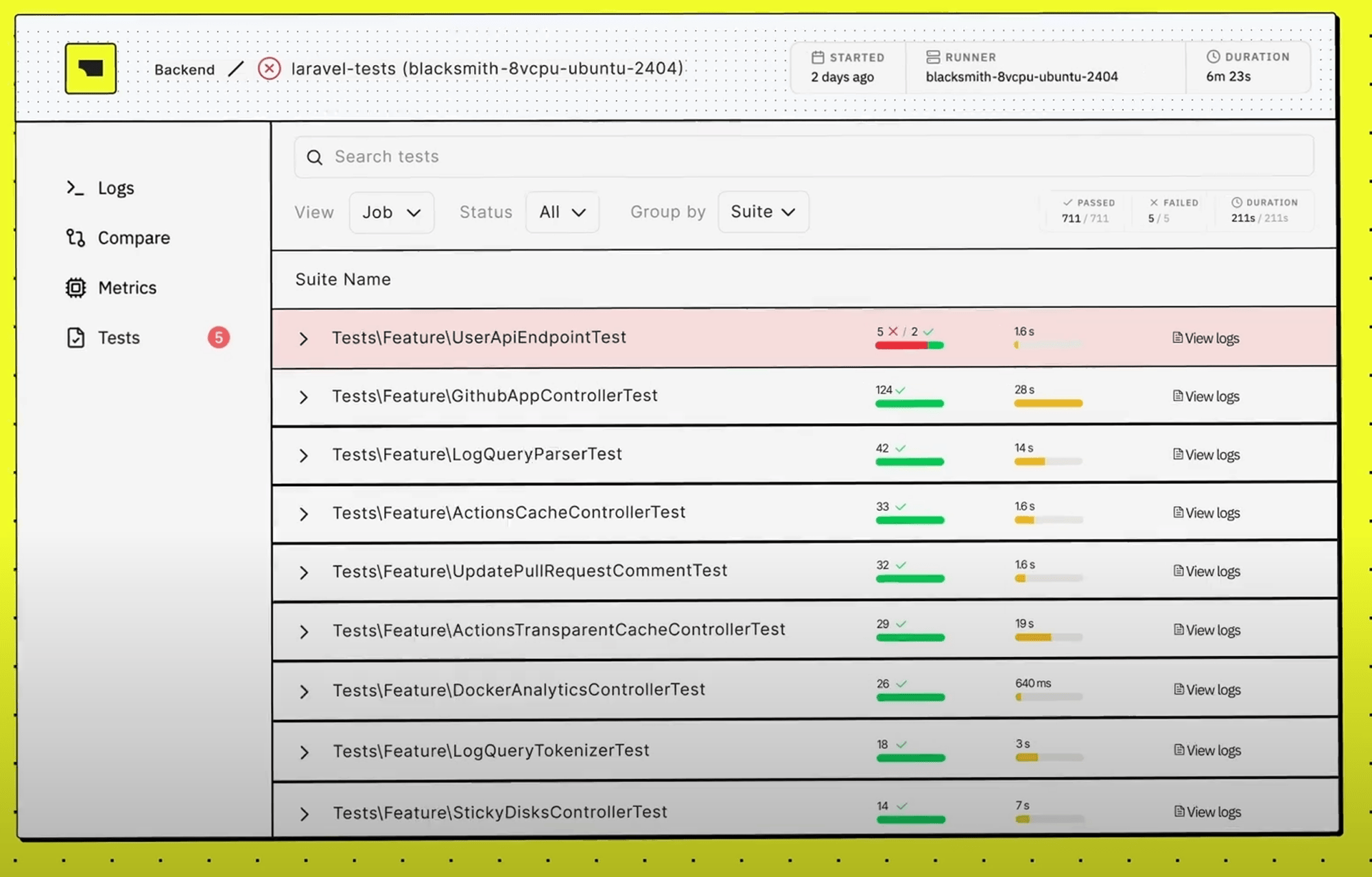The image size is (1372, 877).
Task: Expand the UserApiEndpointTest suite row
Action: coord(304,338)
